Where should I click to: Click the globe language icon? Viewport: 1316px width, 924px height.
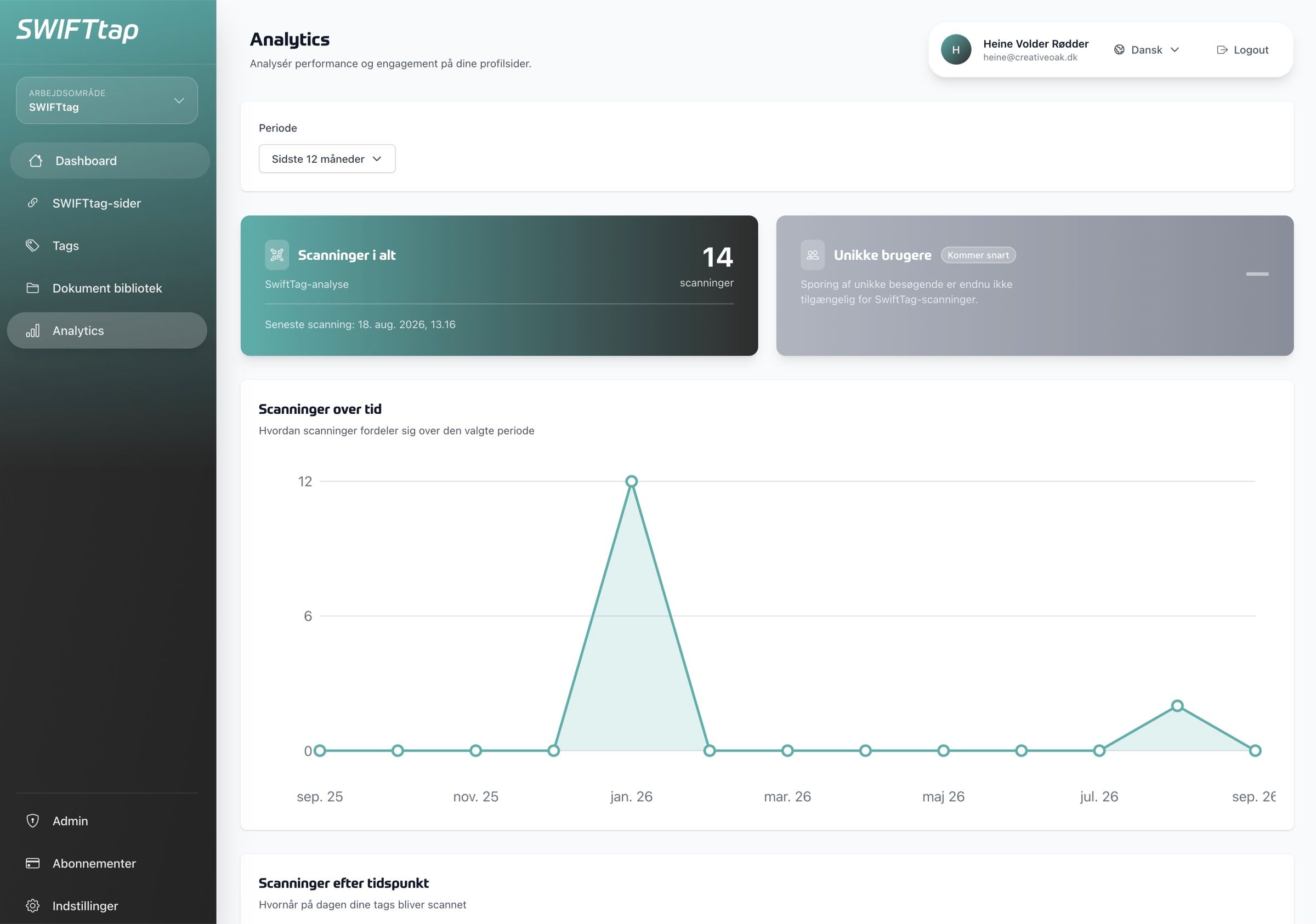pyautogui.click(x=1119, y=50)
